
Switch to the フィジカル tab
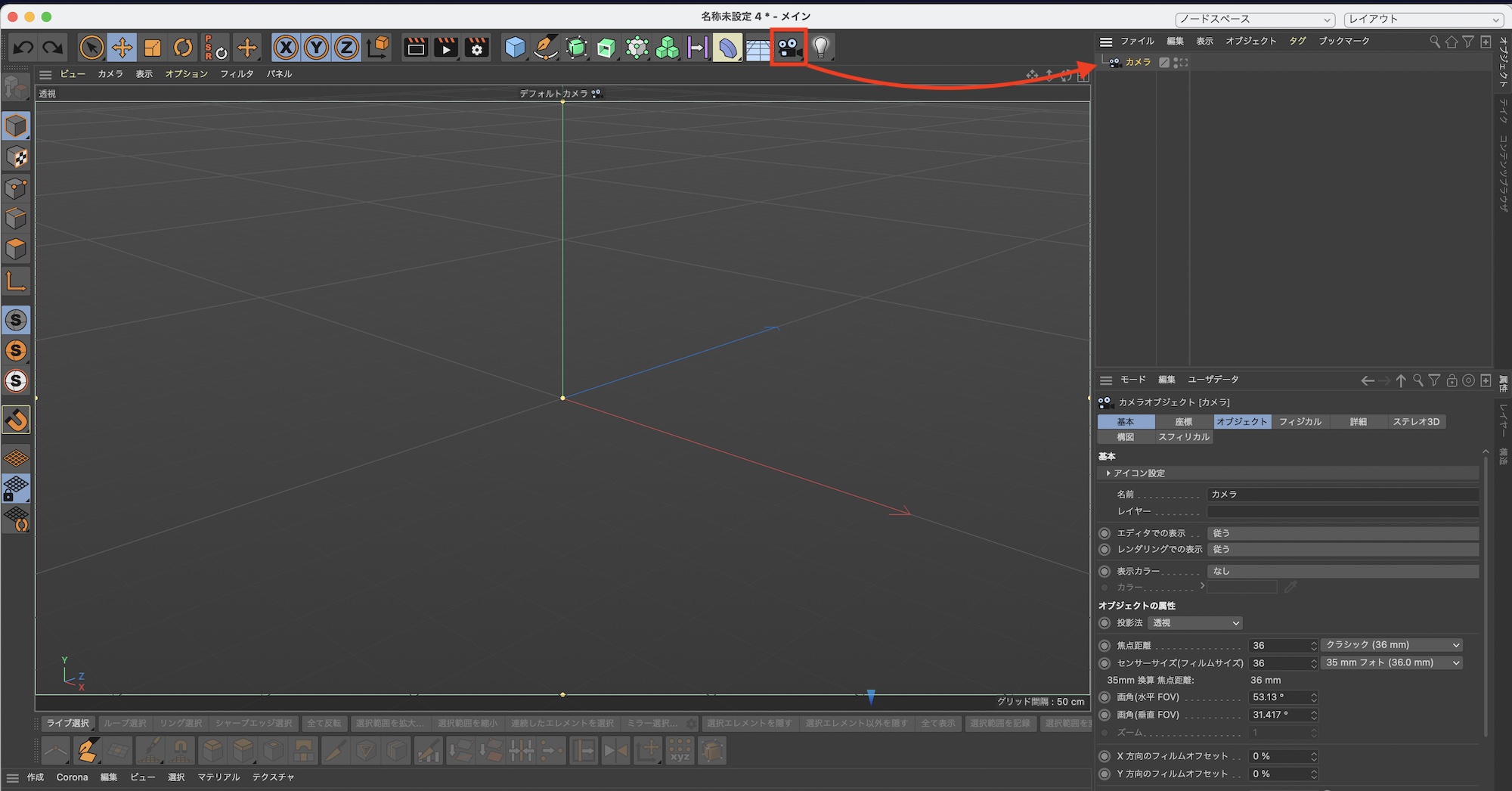(1300, 421)
